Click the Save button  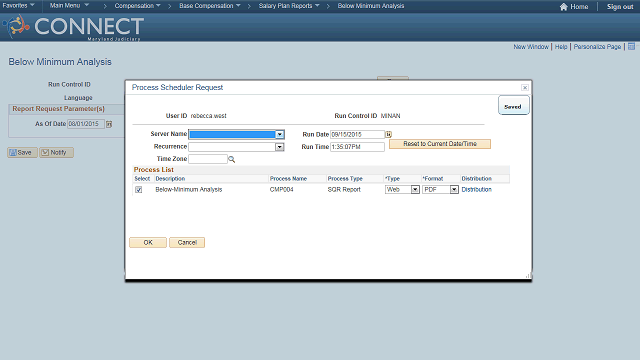point(22,153)
